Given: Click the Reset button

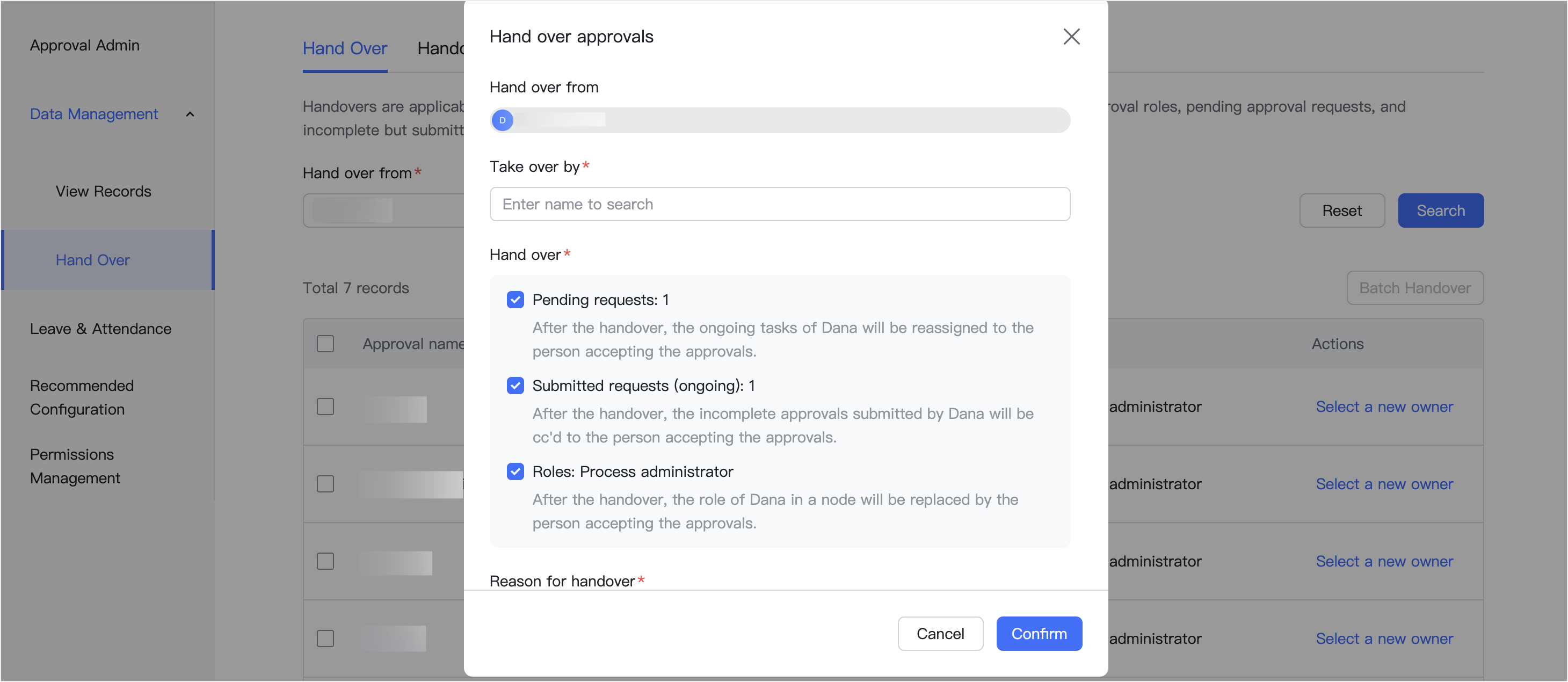Looking at the screenshot, I should pos(1341,211).
